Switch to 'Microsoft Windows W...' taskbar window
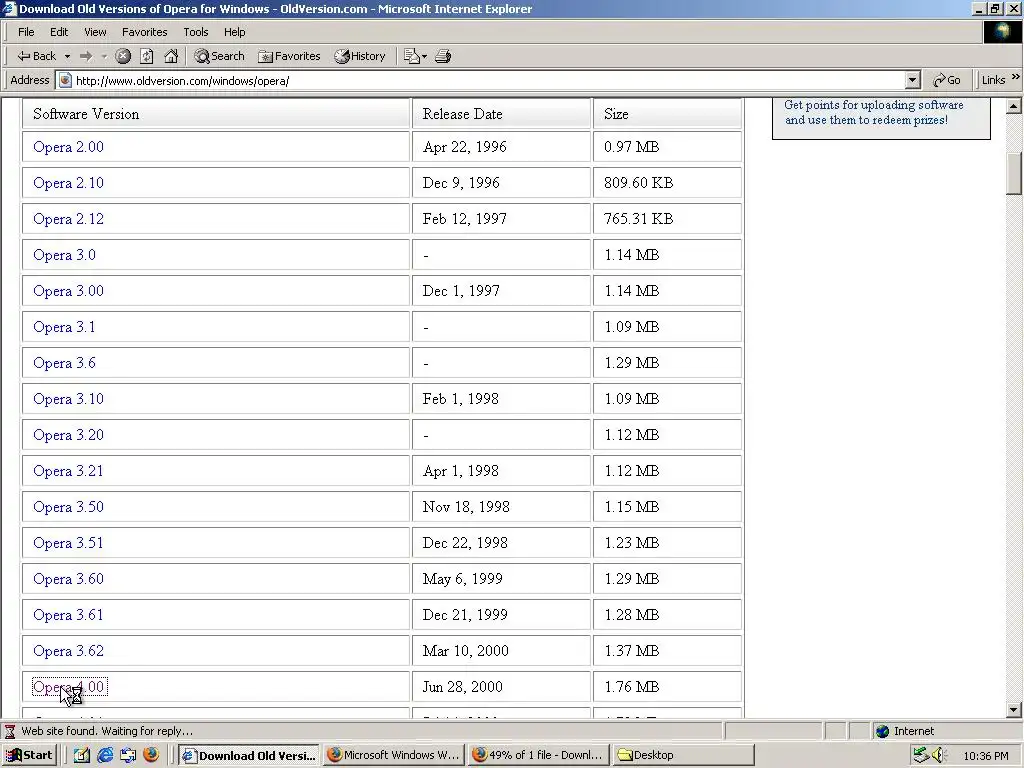The height and width of the screenshot is (768, 1024). click(x=394, y=755)
